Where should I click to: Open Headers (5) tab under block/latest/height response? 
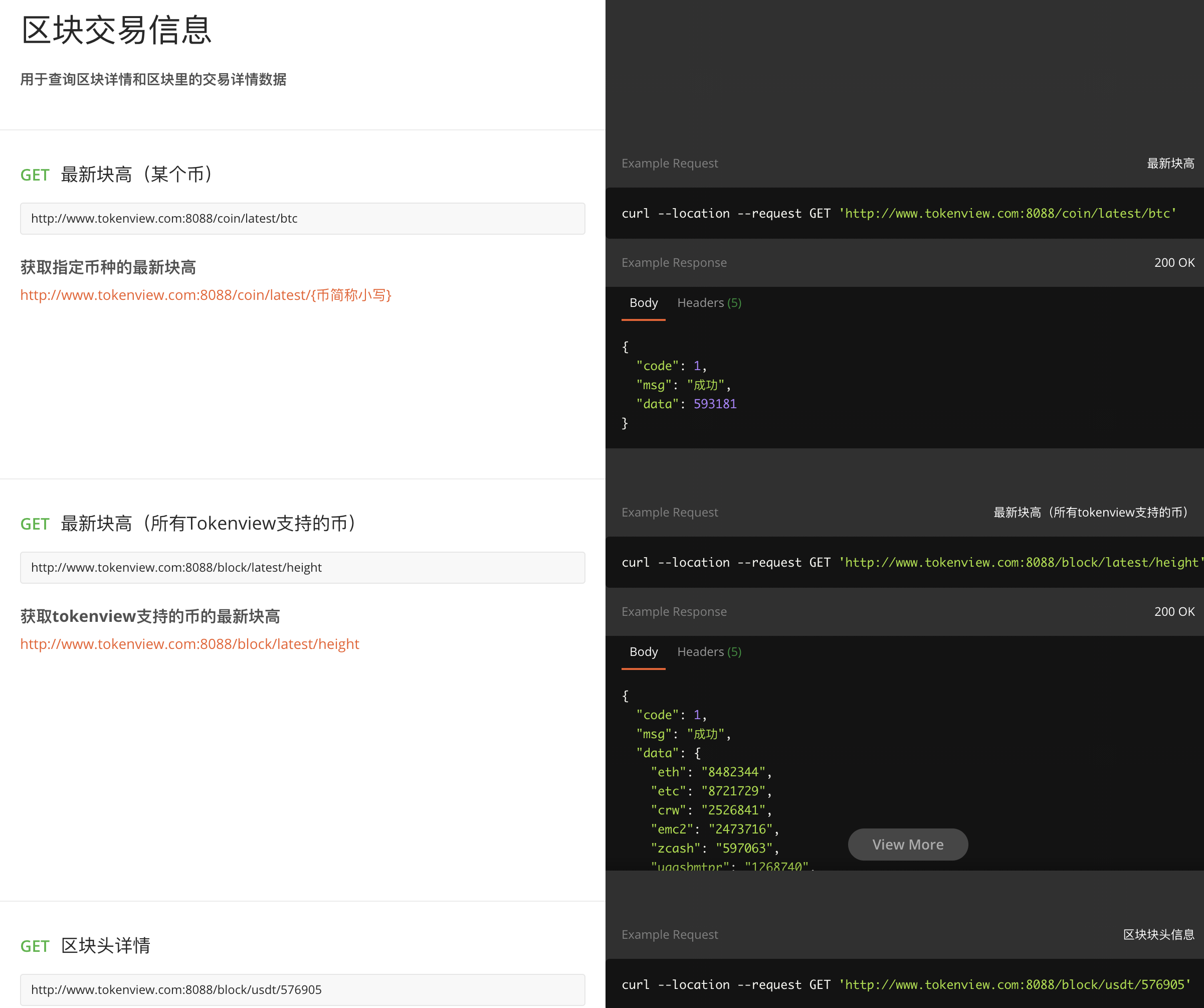(x=709, y=652)
